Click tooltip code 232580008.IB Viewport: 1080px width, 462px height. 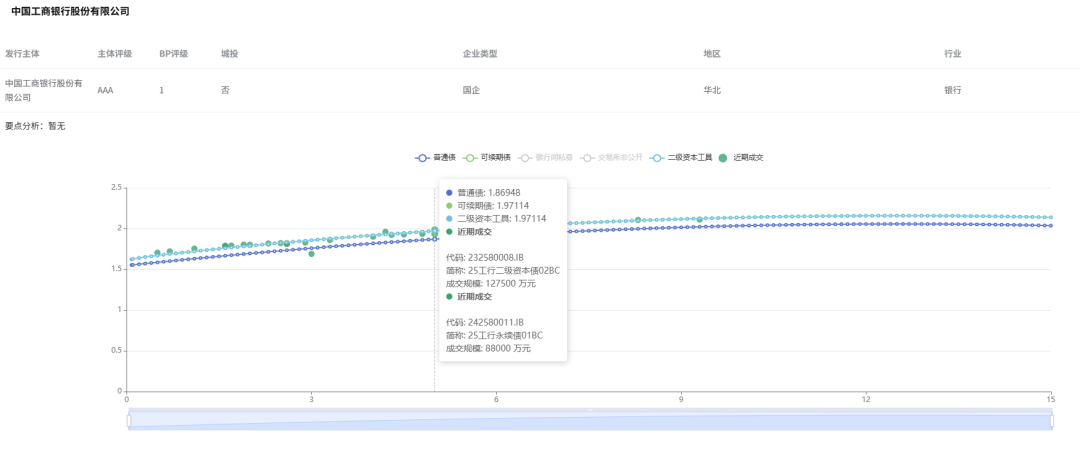pos(485,258)
